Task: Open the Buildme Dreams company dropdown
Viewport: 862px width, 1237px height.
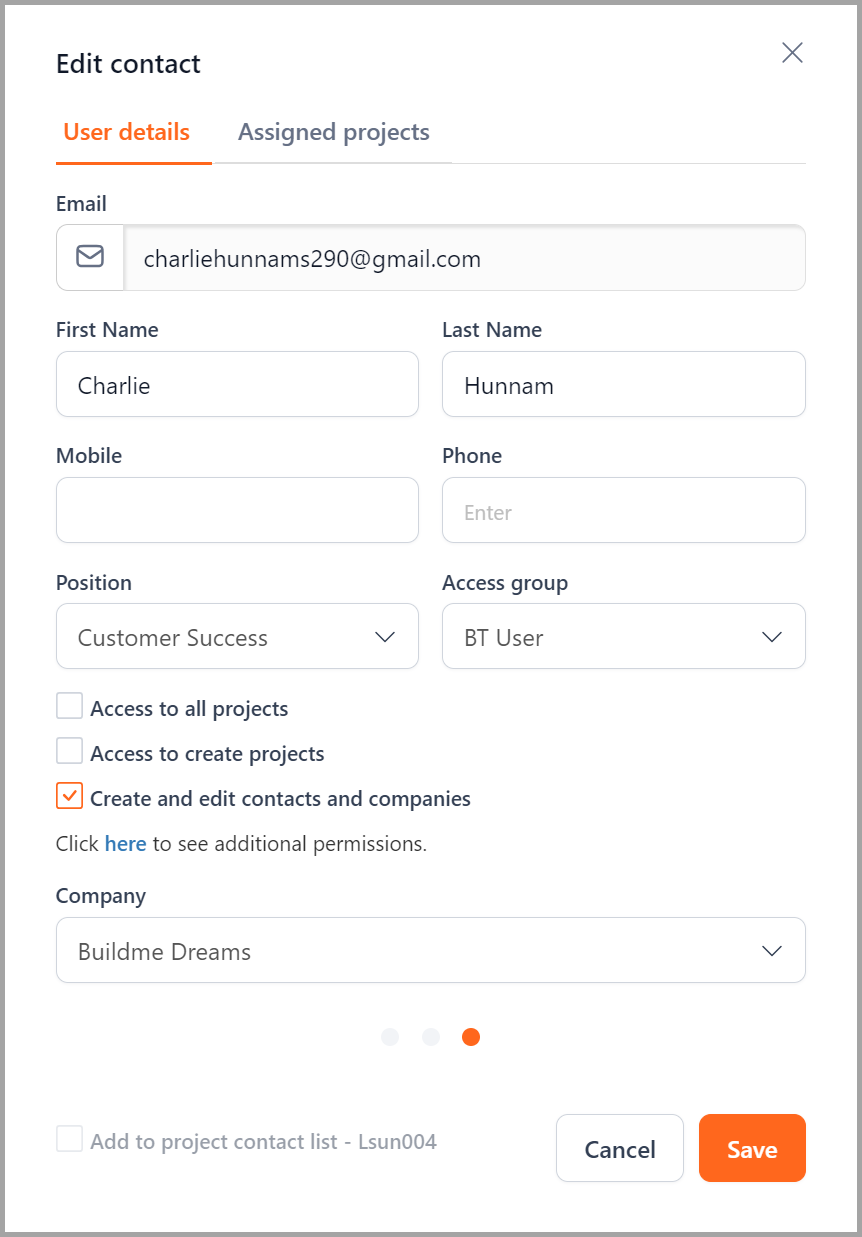Action: tap(431, 950)
